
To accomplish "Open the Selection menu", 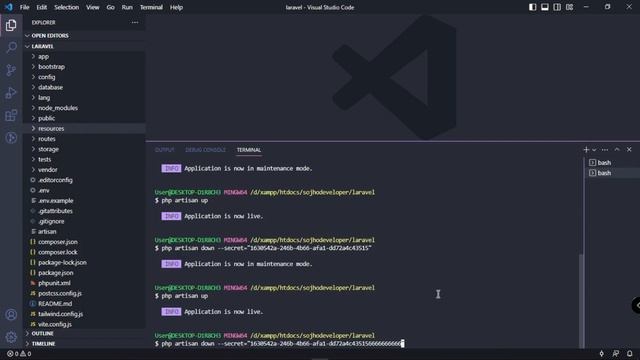I will coord(67,7).
